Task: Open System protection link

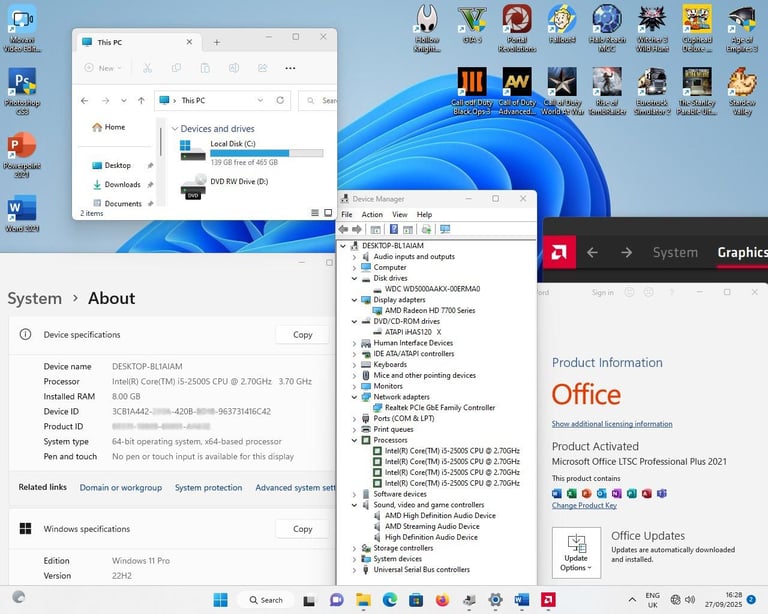Action: (209, 488)
